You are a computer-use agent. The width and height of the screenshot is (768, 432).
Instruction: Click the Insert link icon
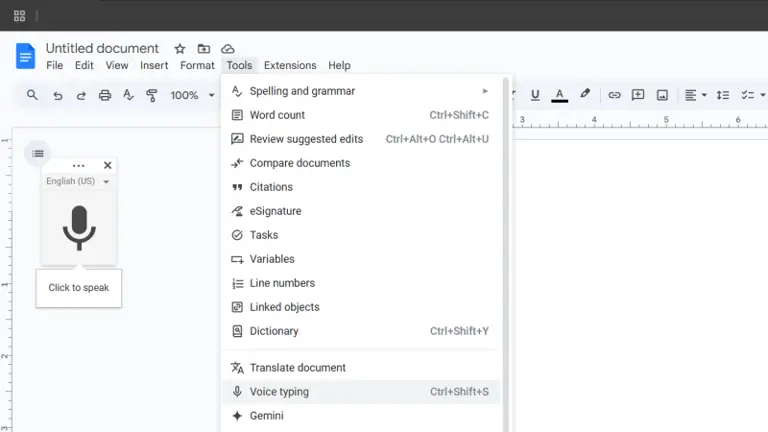(x=614, y=95)
